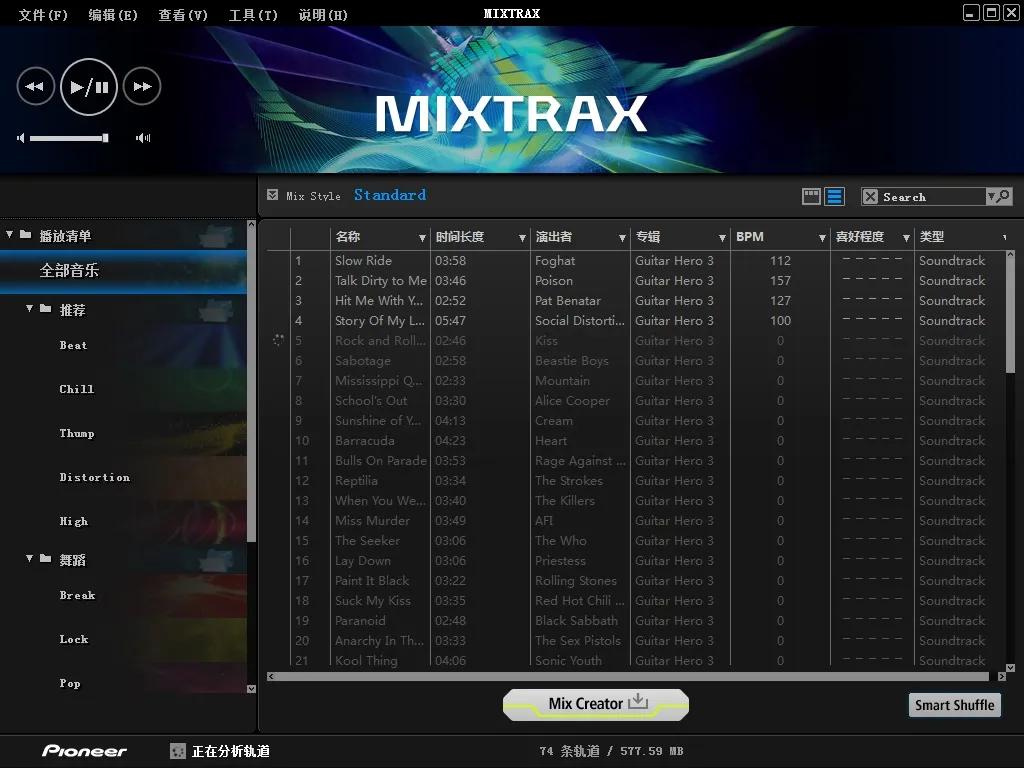Sort by 类型 column header
Image resolution: width=1024 pixels, height=768 pixels.
point(931,237)
